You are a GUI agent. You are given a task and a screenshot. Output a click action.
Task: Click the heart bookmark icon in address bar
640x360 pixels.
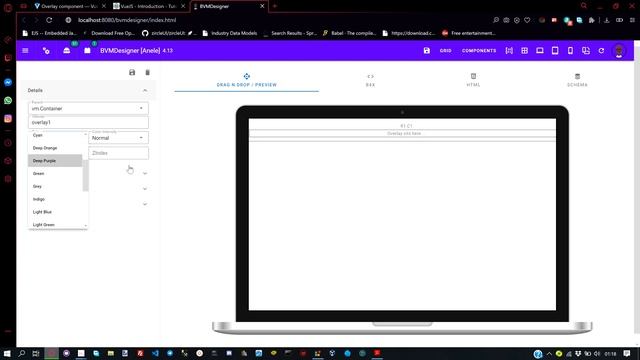[527, 20]
